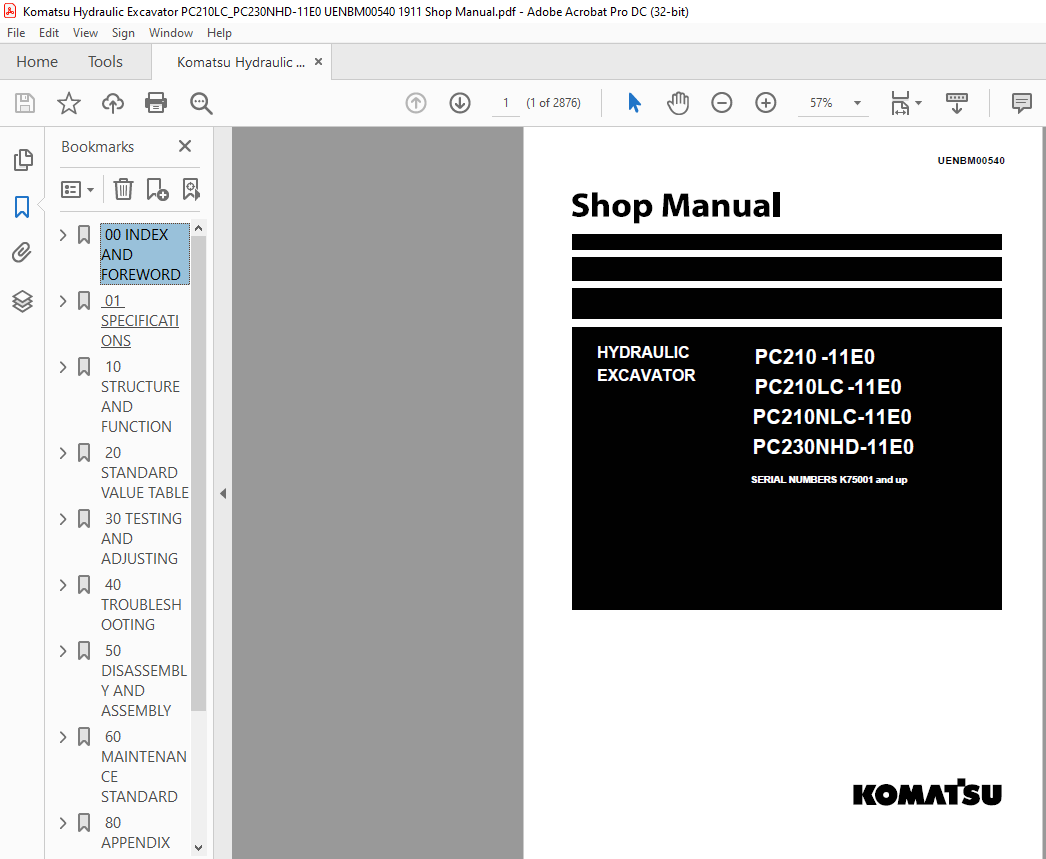
Task: Jump to 40 TROUBLESHOOTING bookmark
Action: [x=141, y=605]
